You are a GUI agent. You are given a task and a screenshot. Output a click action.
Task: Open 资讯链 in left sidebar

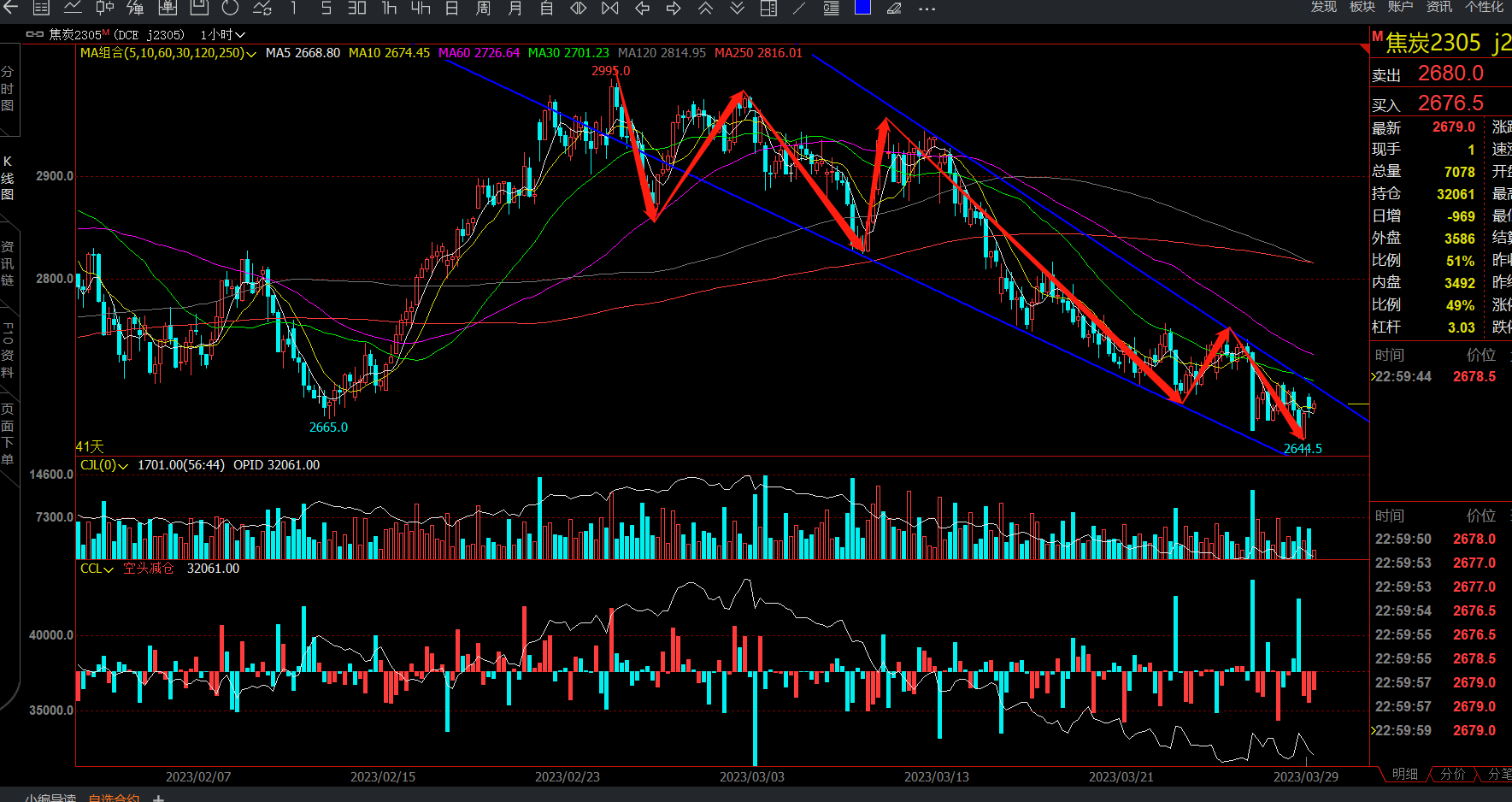tap(8, 263)
